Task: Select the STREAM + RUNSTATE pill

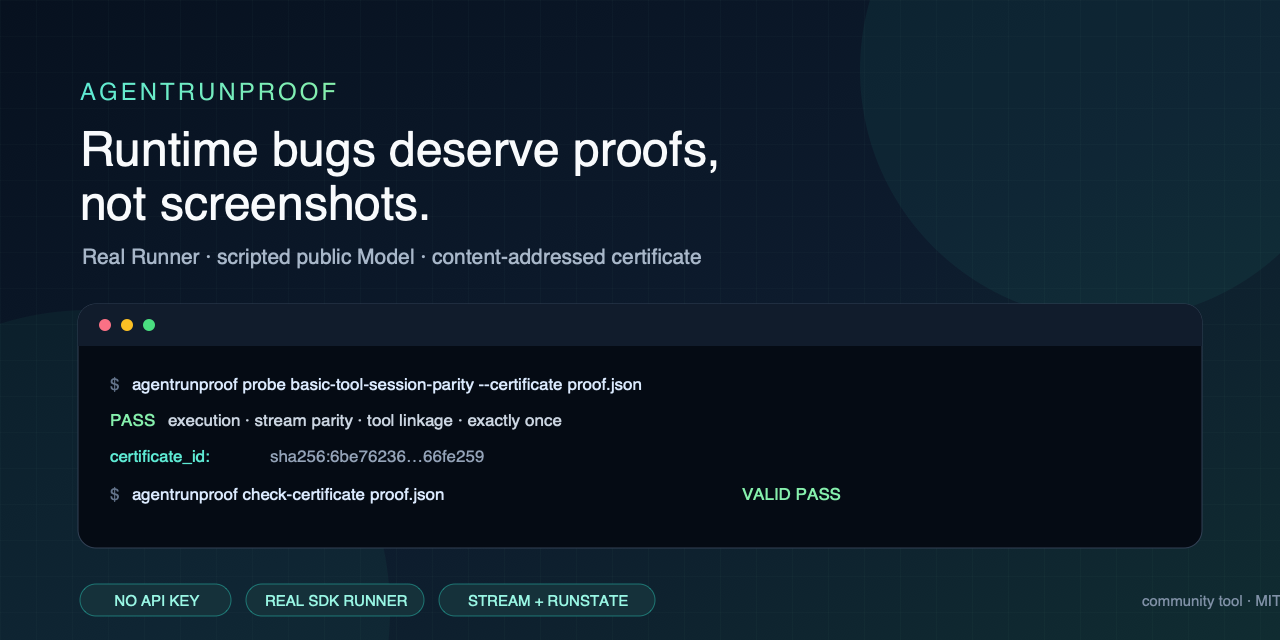Action: pos(547,600)
